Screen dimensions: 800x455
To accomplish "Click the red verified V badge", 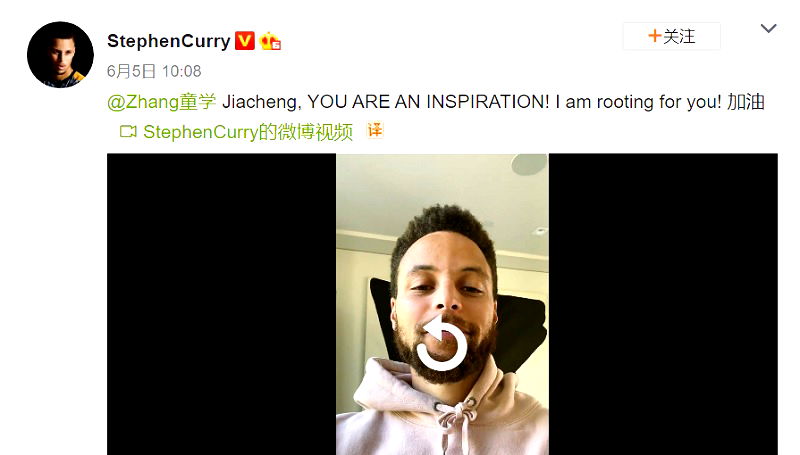I will [x=244, y=40].
